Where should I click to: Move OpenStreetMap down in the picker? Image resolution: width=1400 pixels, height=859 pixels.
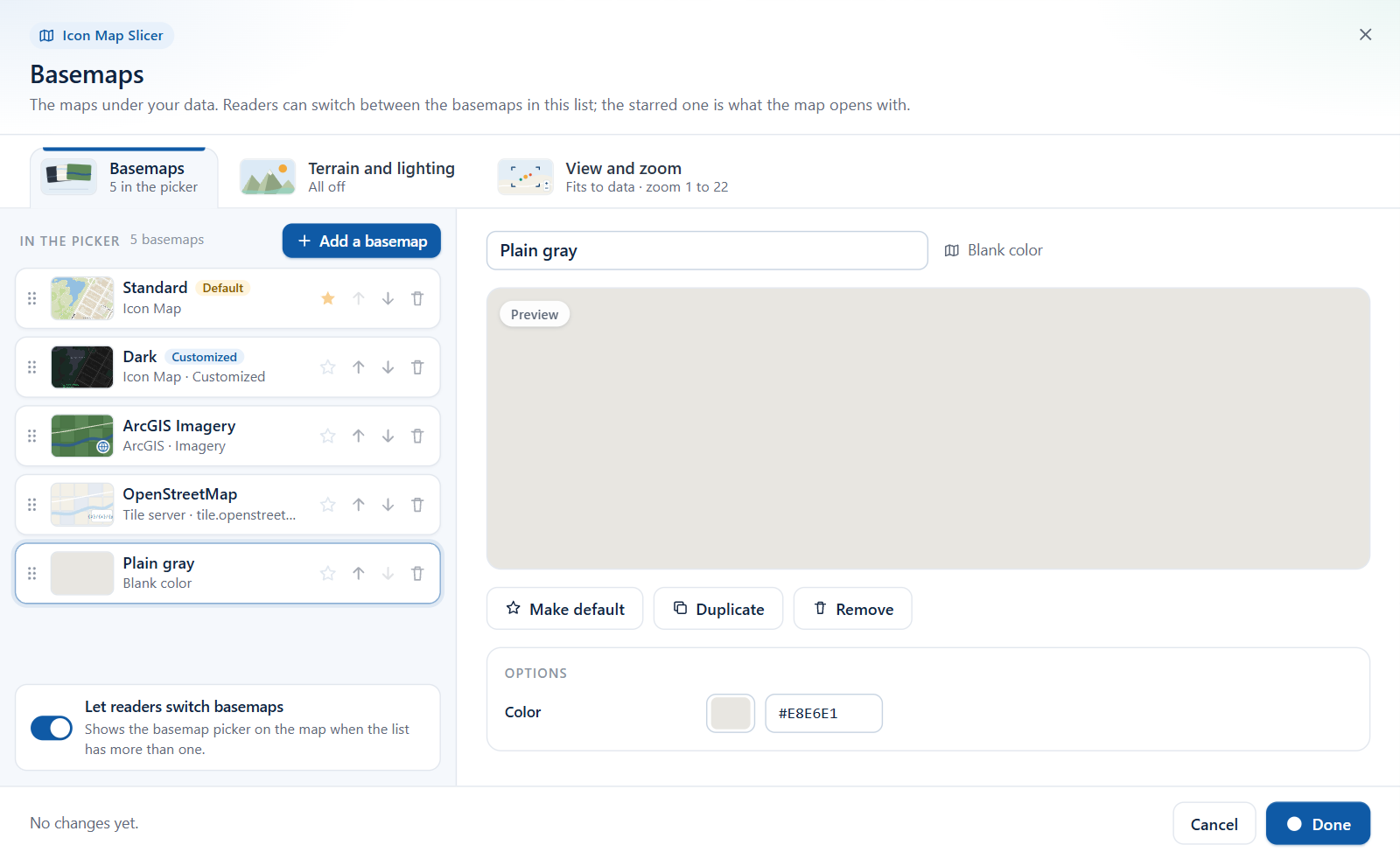388,505
